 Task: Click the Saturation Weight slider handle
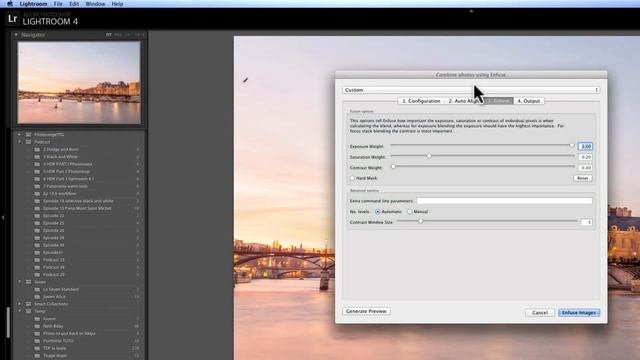[429, 156]
